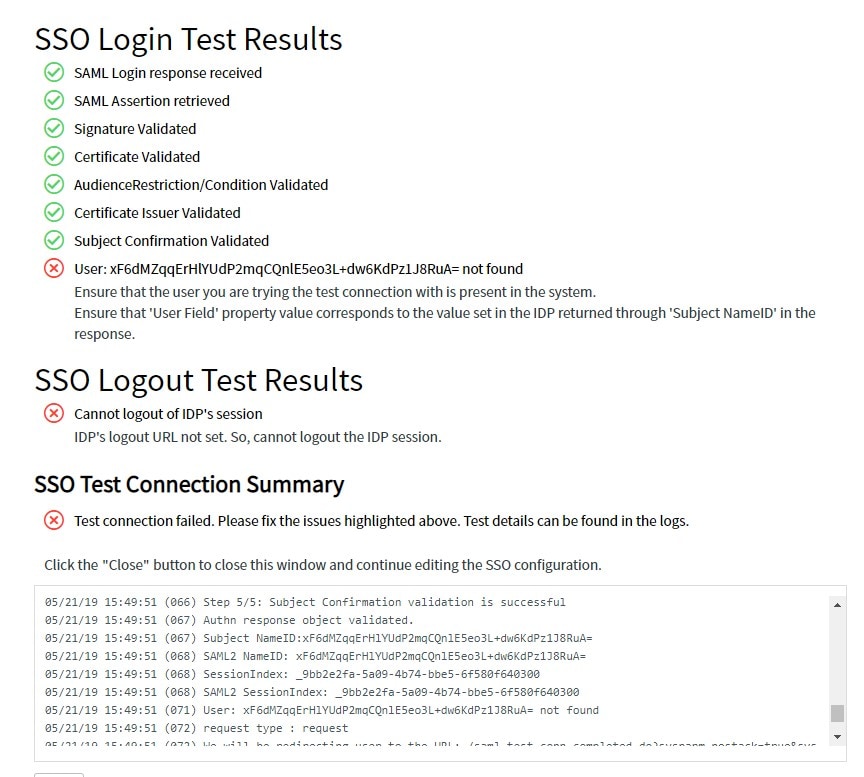Viewport: 864px width, 777px height.
Task: Click the SSO Login Test Results heading
Action: pyautogui.click(x=188, y=39)
